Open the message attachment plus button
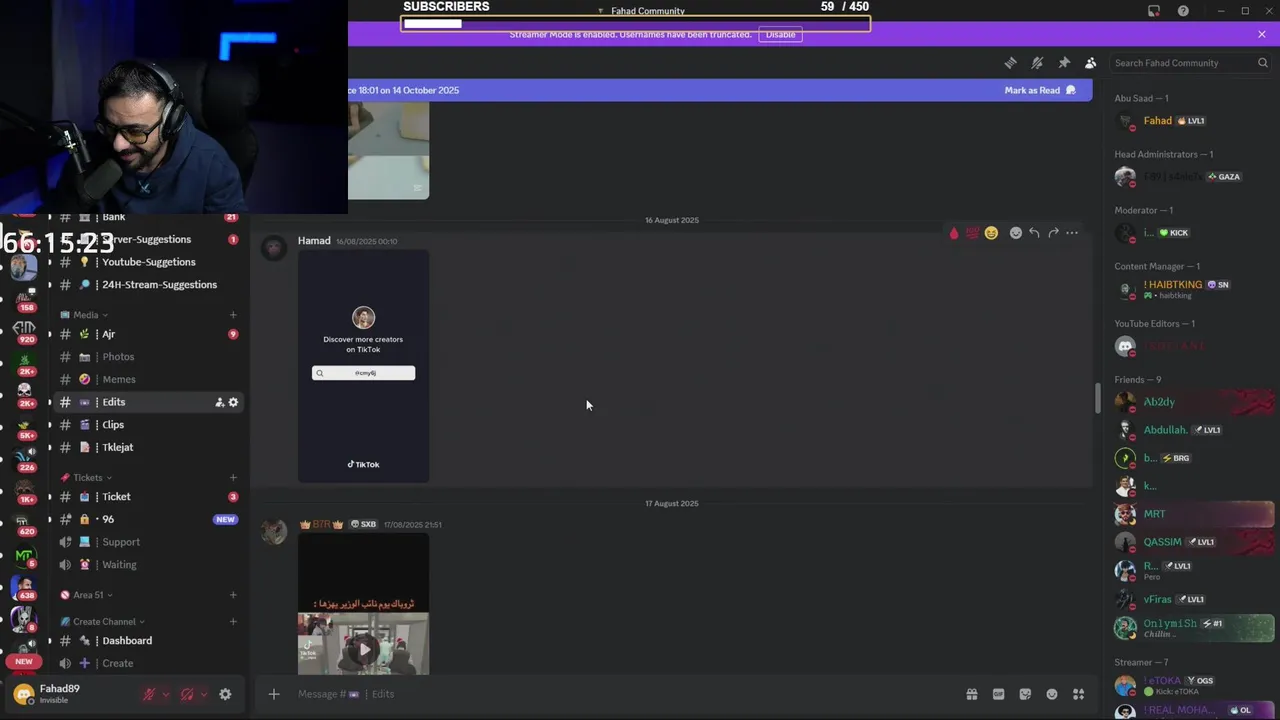 pos(273,694)
